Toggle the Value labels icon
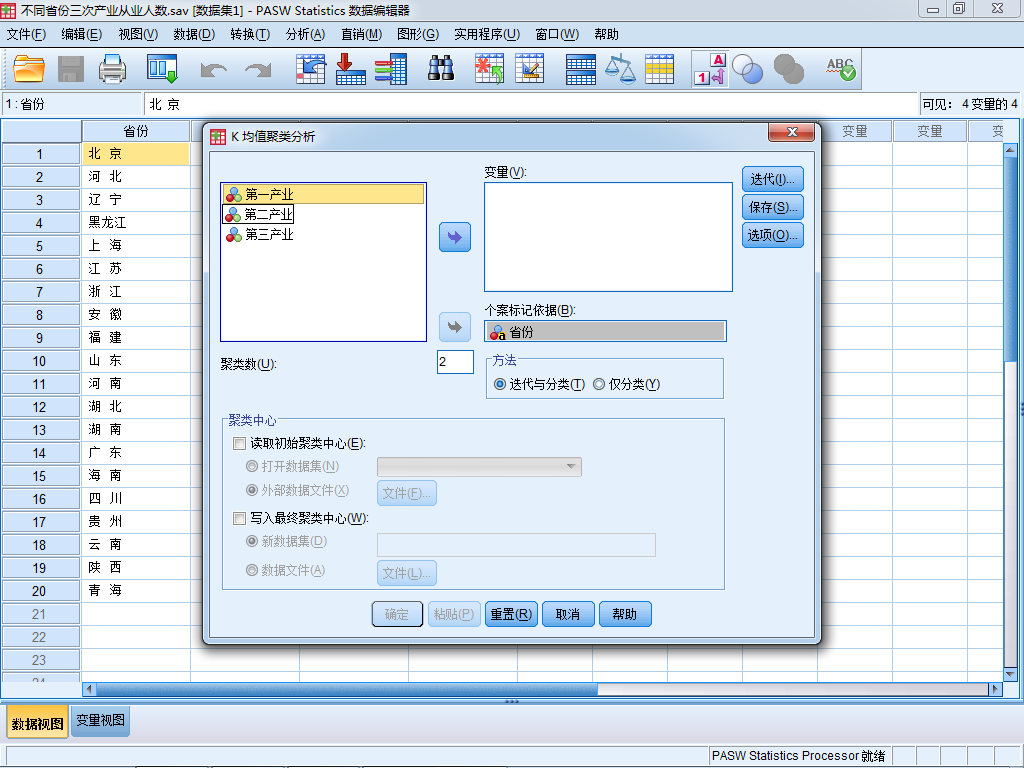This screenshot has height=768, width=1024. [710, 69]
